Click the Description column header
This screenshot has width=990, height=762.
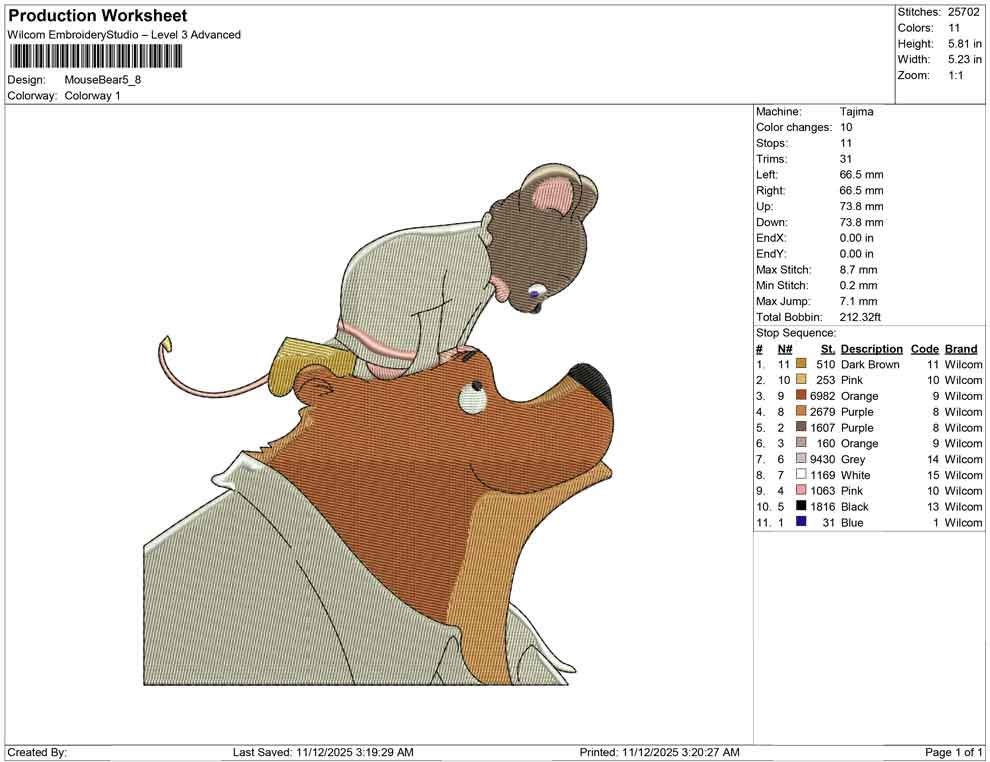point(871,348)
